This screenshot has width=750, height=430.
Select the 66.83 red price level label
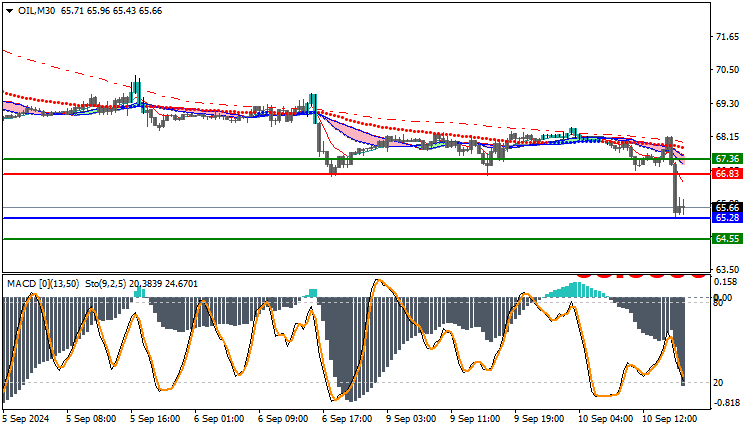pyautogui.click(x=728, y=174)
